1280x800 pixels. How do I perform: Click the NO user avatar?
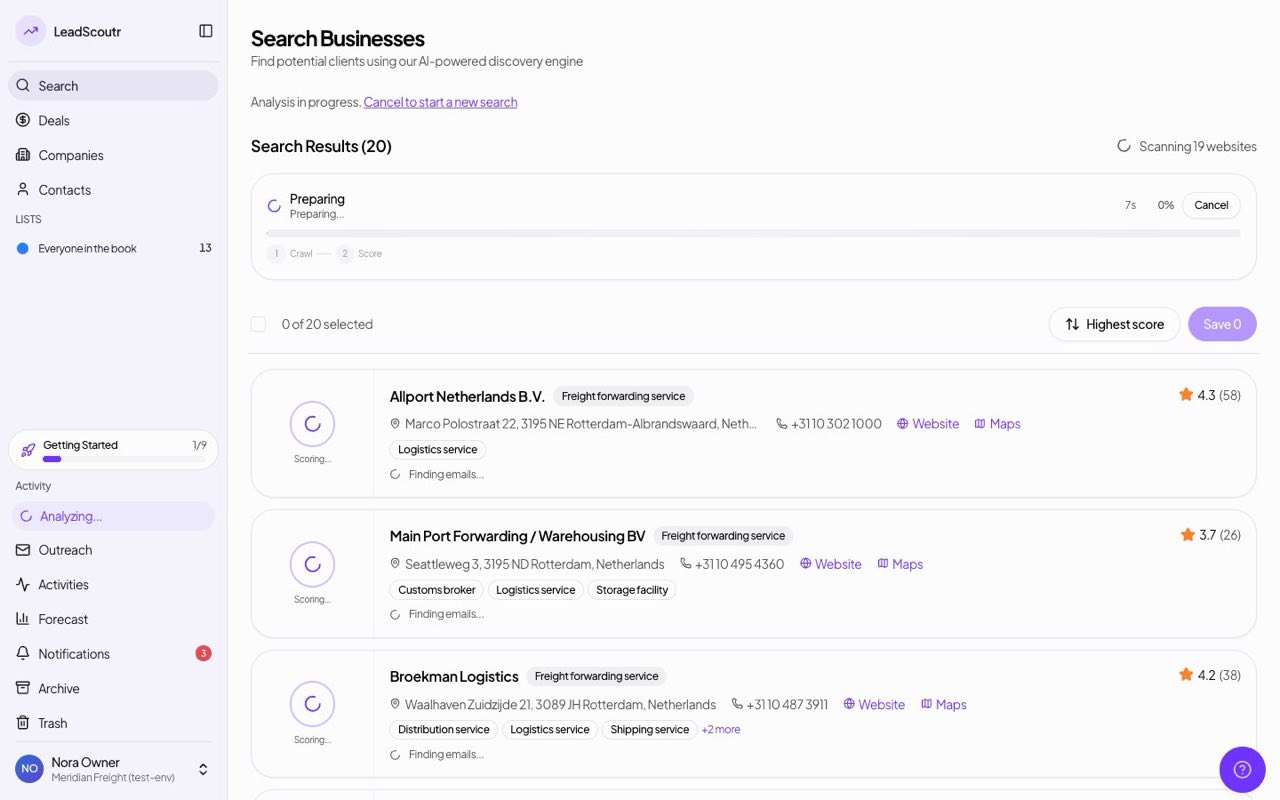coord(29,769)
